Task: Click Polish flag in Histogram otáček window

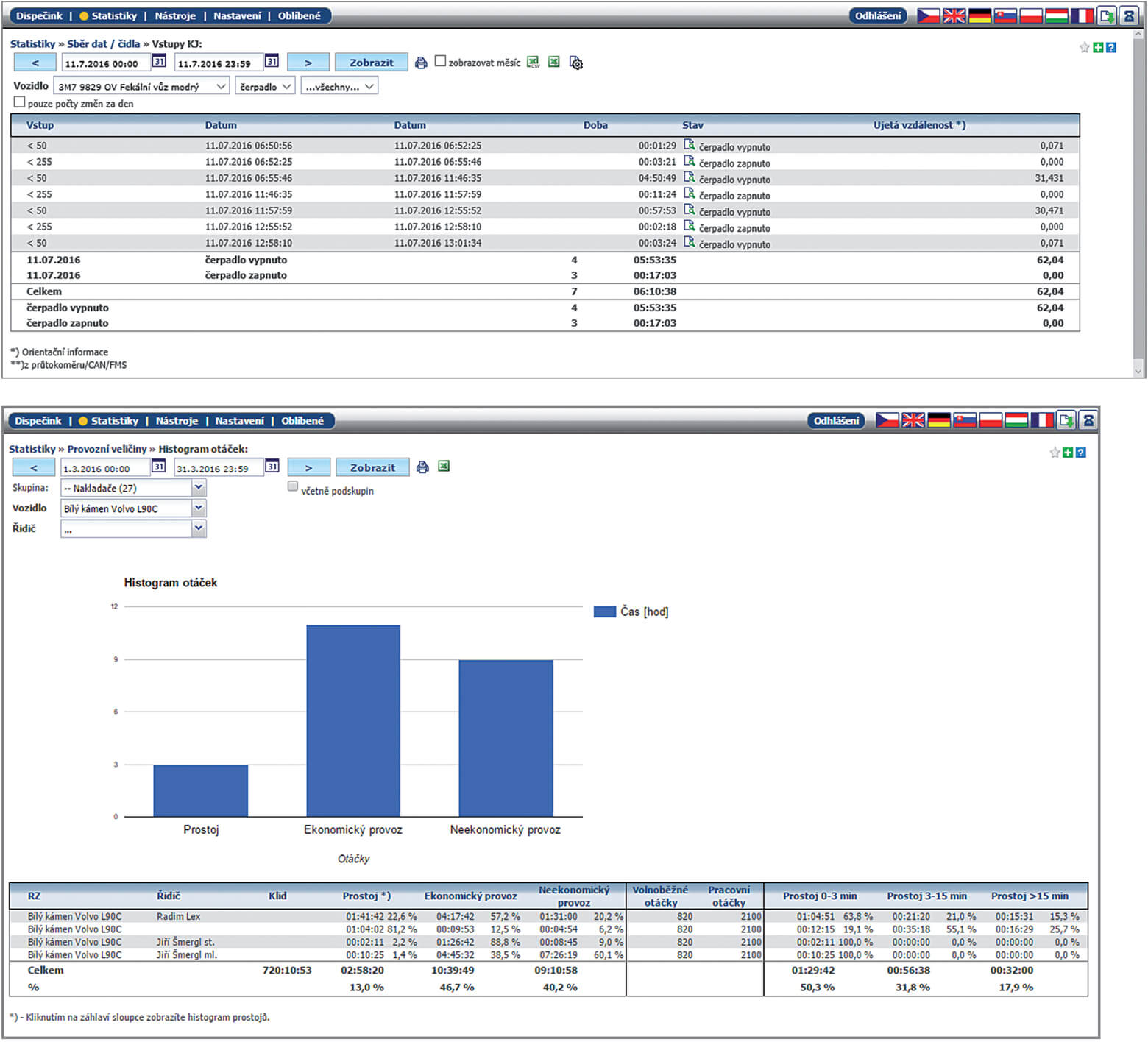Action: point(991,420)
